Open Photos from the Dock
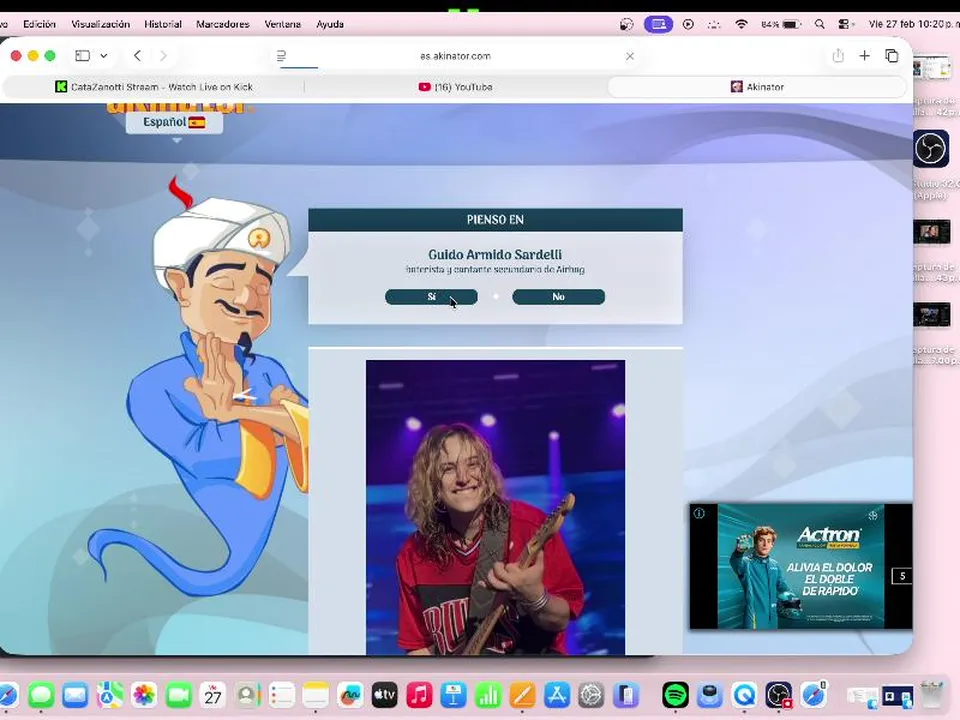Screen dimensions: 960x720 tap(144, 696)
